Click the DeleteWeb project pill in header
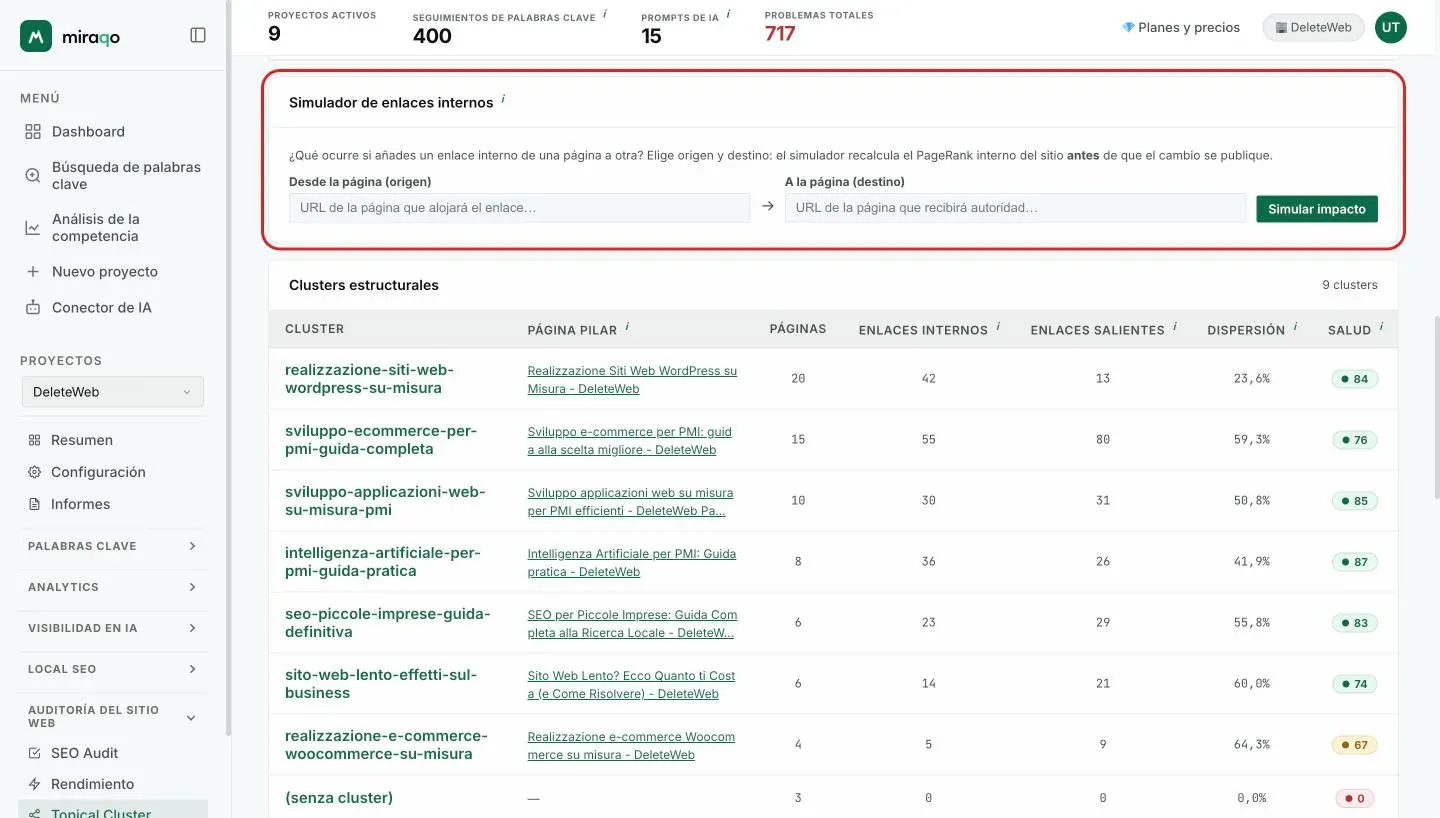This screenshot has height=818, width=1440. click(1314, 28)
